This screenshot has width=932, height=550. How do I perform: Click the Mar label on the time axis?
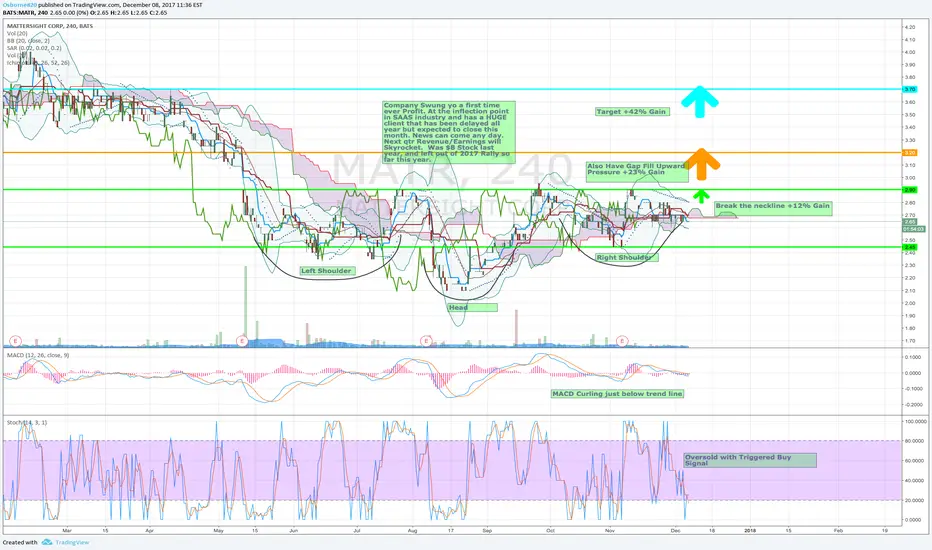67,530
